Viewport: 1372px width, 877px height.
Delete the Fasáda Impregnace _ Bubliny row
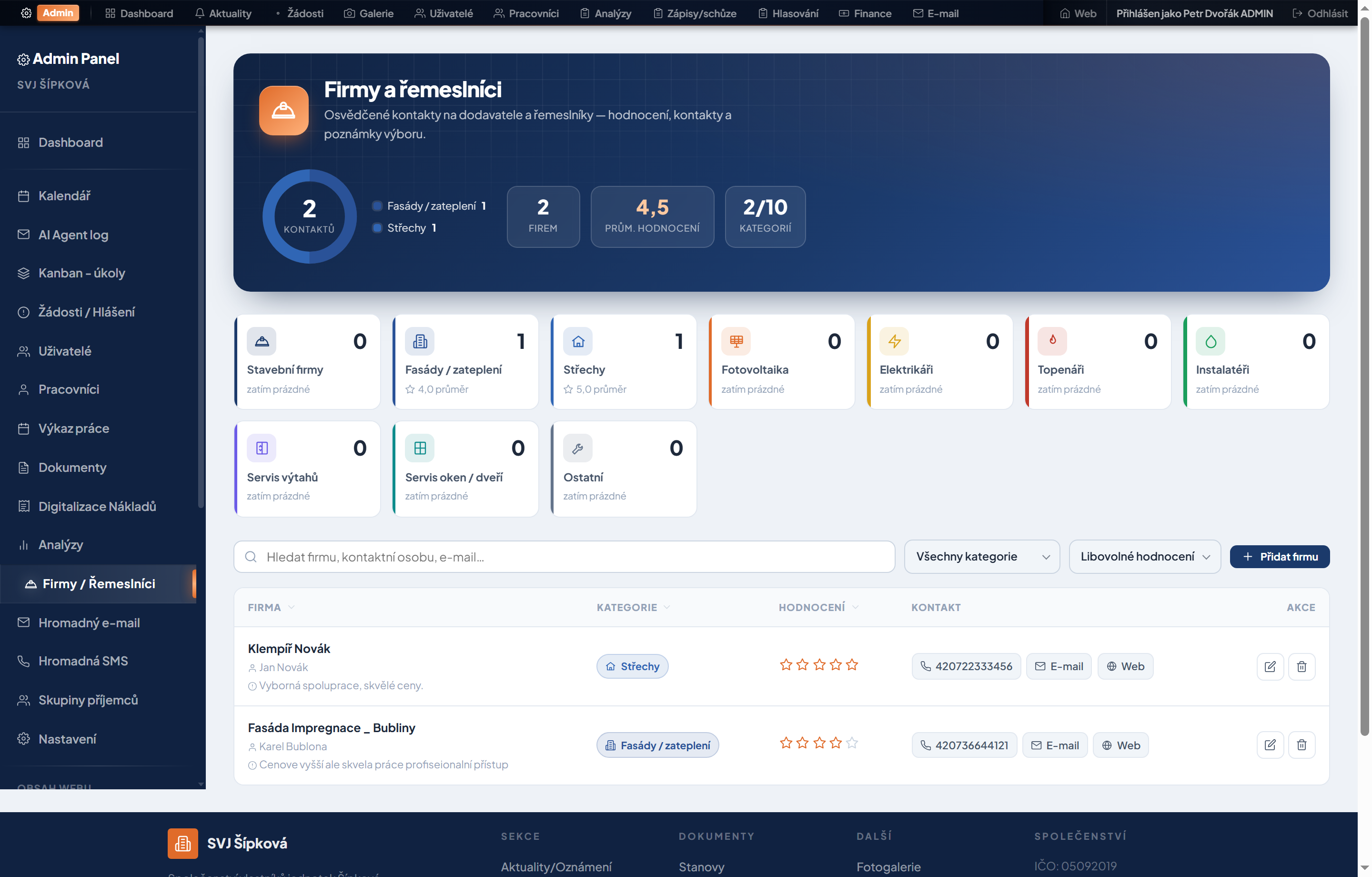(x=1301, y=744)
